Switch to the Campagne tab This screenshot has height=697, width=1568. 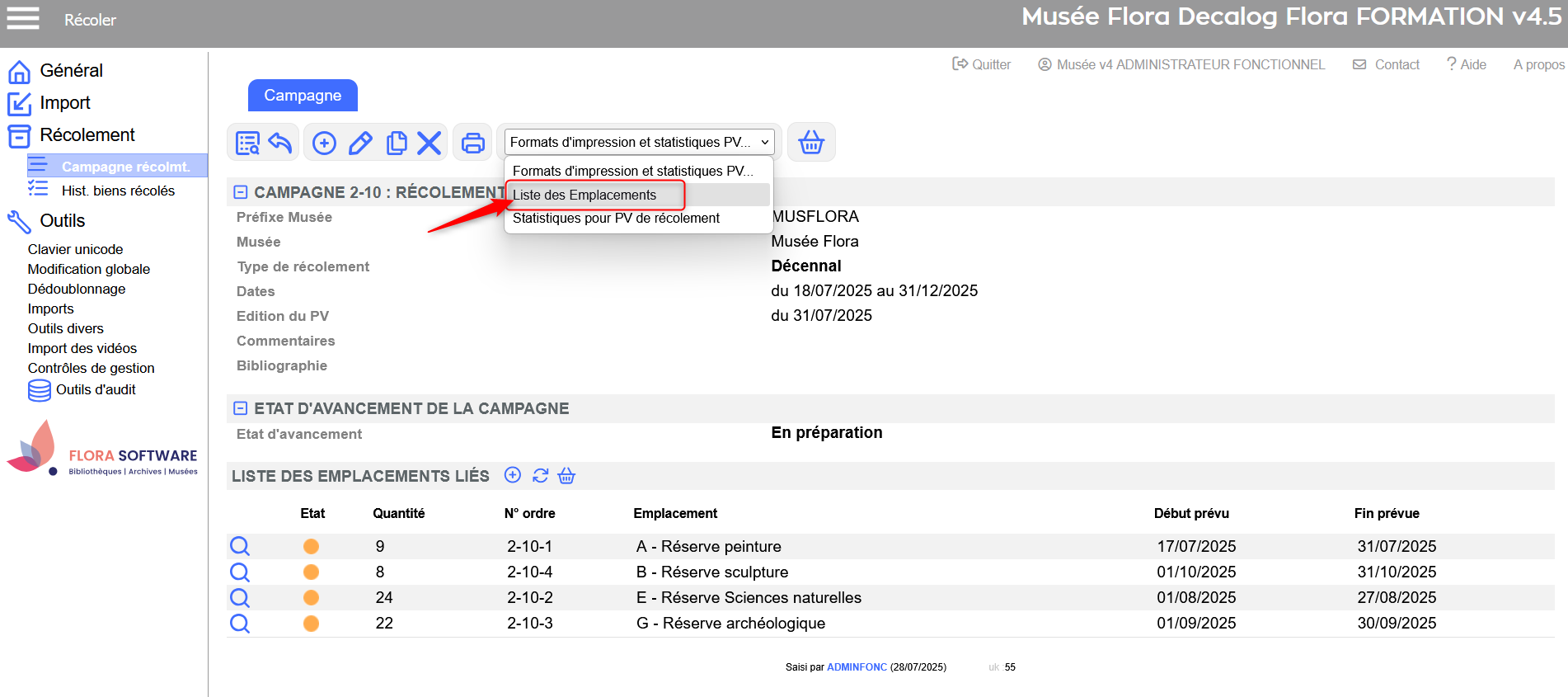tap(303, 96)
